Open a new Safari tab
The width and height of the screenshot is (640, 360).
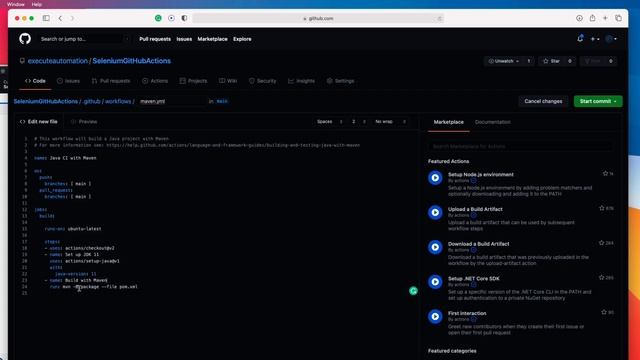click(x=605, y=18)
